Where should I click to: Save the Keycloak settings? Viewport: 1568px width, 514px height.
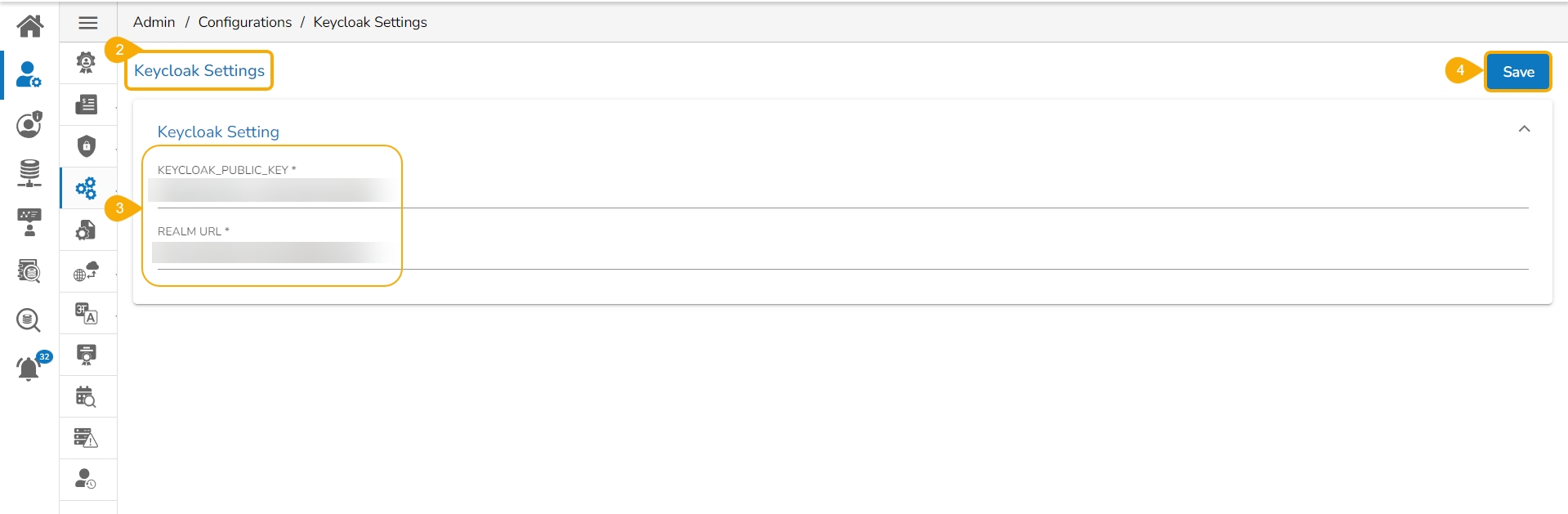click(1517, 72)
